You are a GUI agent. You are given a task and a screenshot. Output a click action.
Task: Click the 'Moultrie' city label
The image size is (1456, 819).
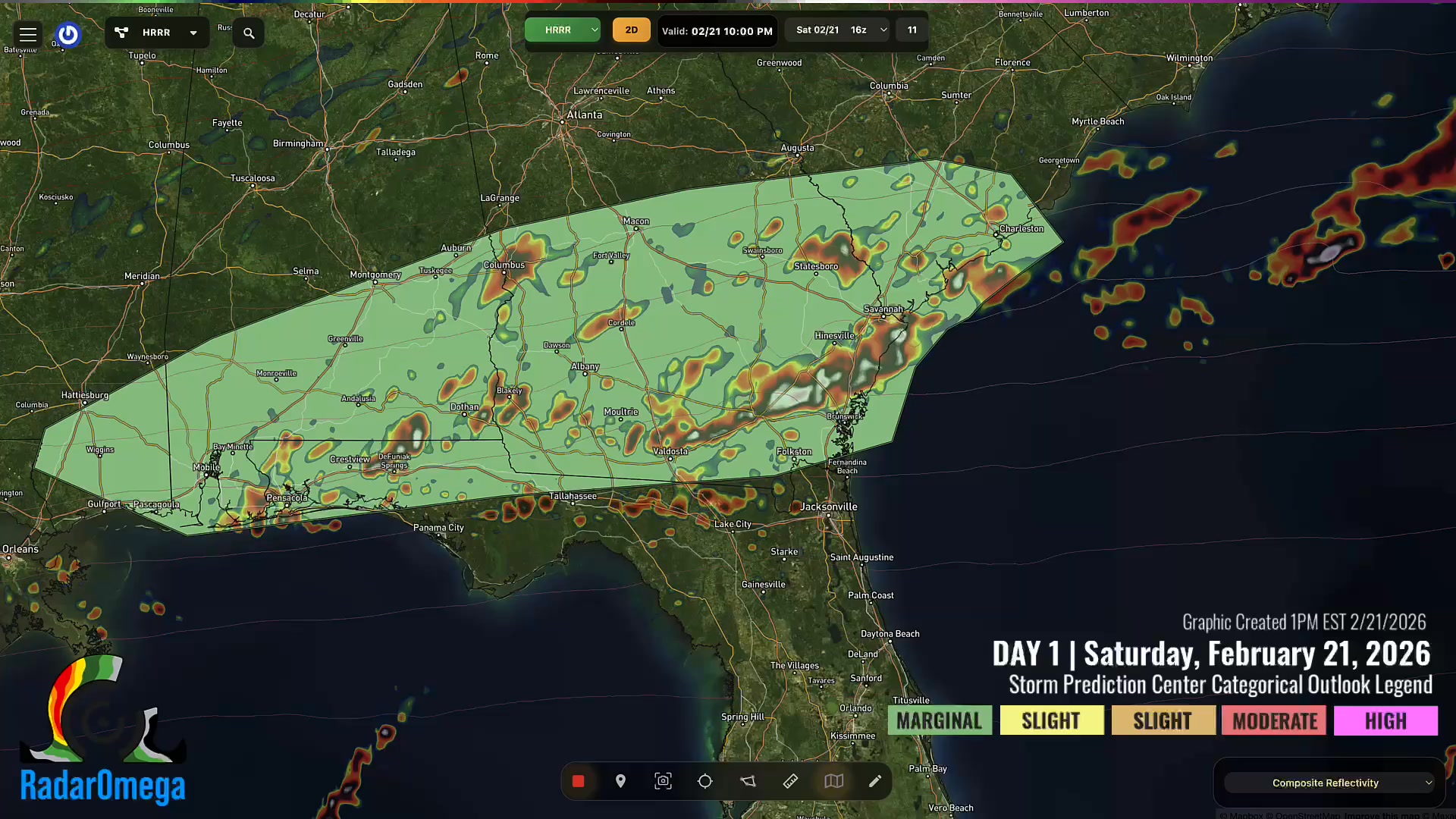(620, 412)
